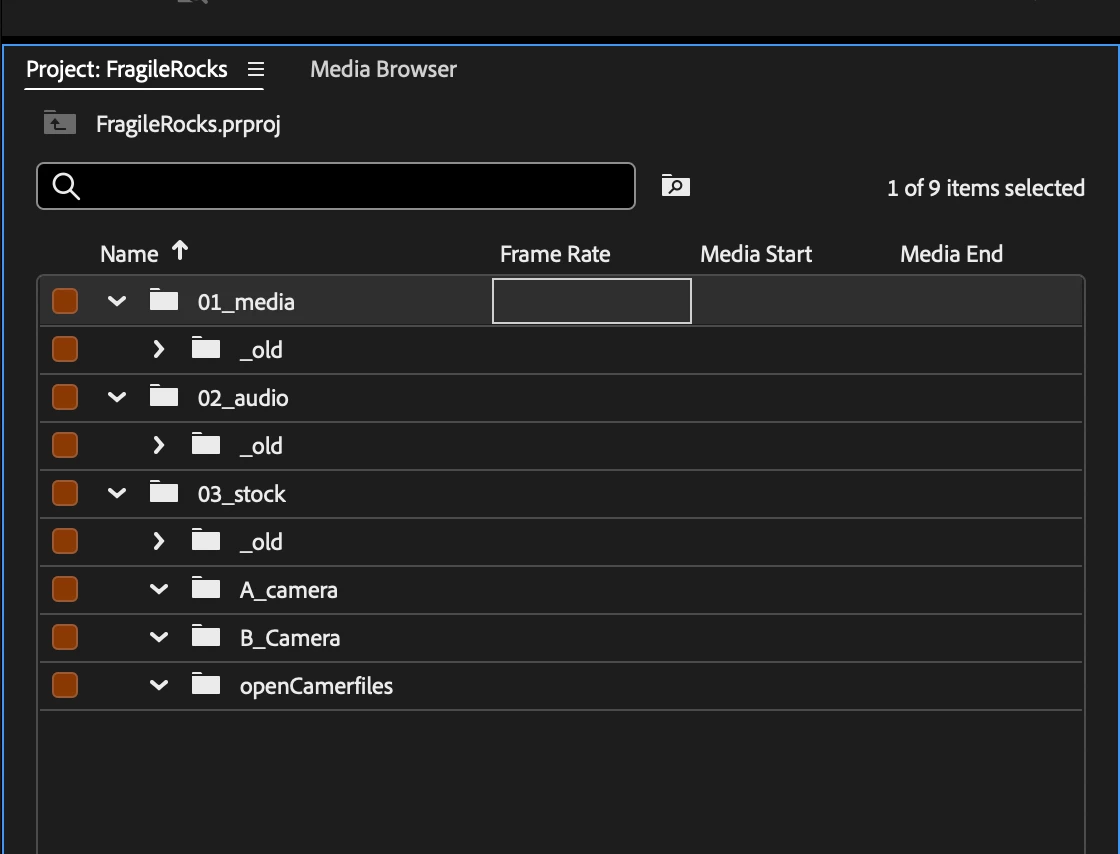
Task: Collapse the B_Camera bin
Action: (159, 637)
